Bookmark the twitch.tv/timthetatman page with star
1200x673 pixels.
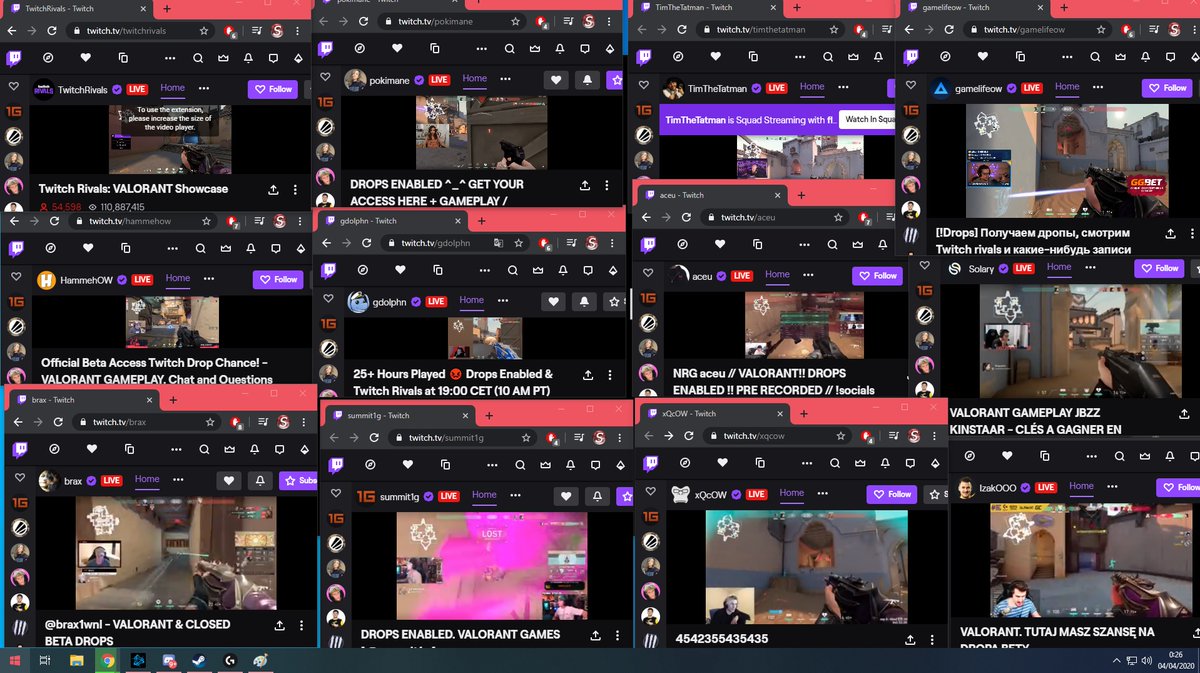[x=834, y=30]
